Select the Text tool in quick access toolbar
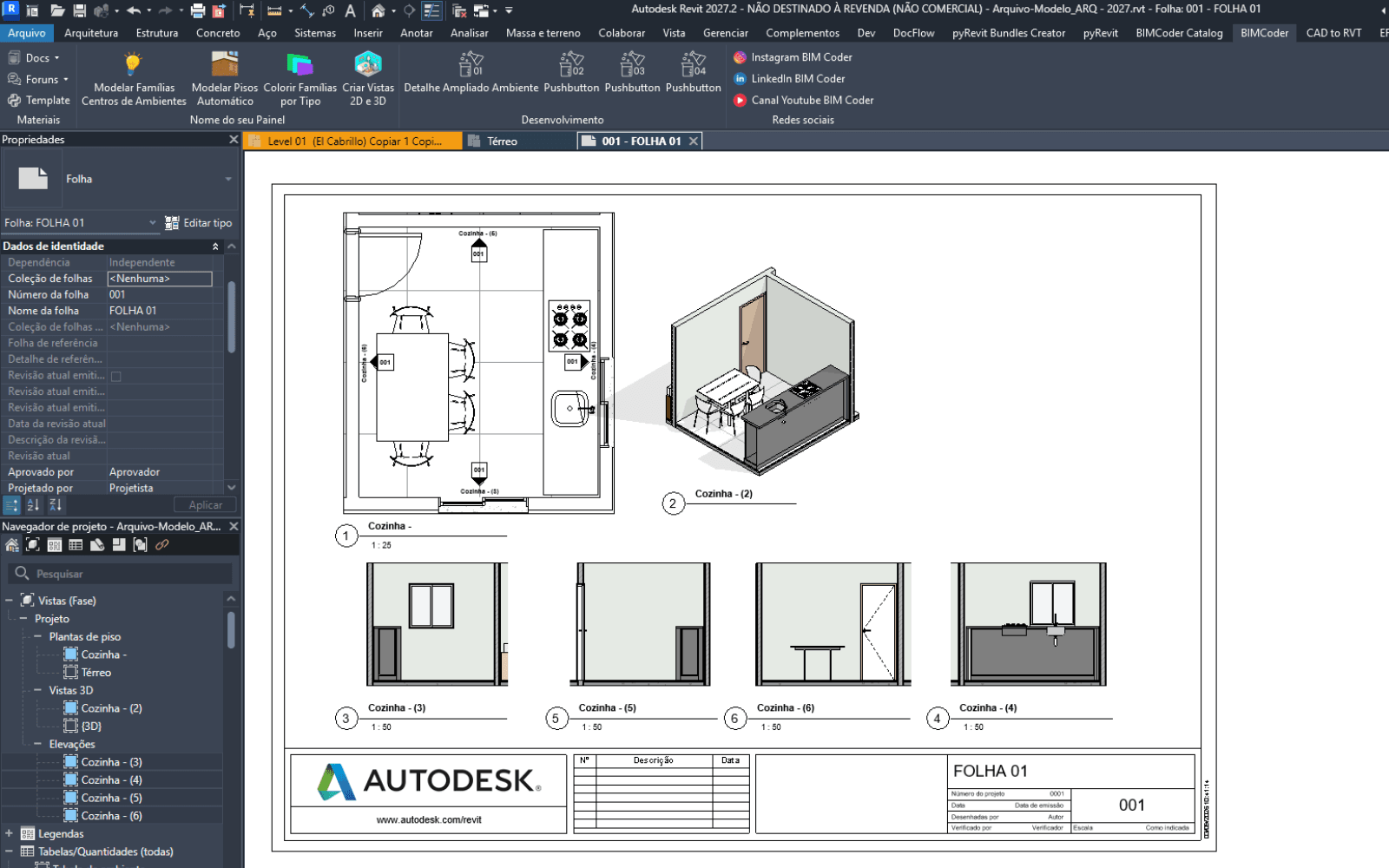 [x=350, y=10]
